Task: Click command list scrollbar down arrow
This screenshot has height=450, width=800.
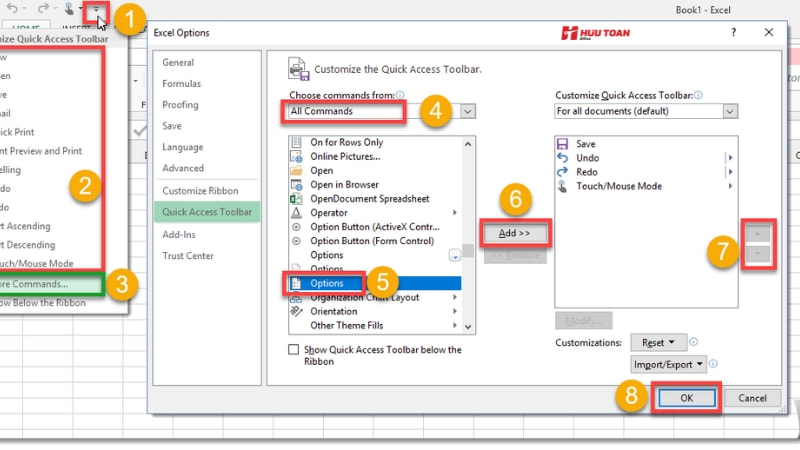Action: coord(468,327)
